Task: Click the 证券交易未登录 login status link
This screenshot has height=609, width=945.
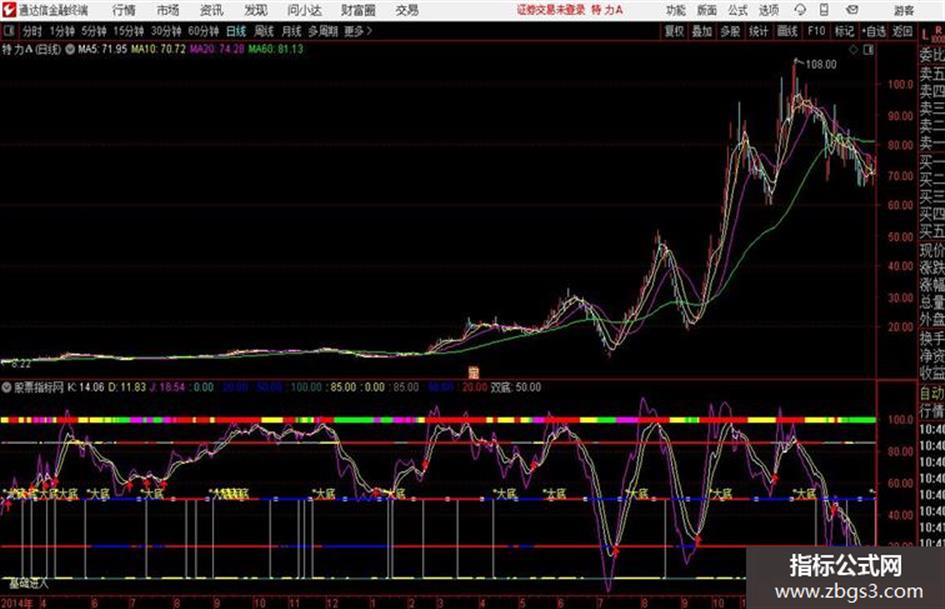Action: point(551,10)
